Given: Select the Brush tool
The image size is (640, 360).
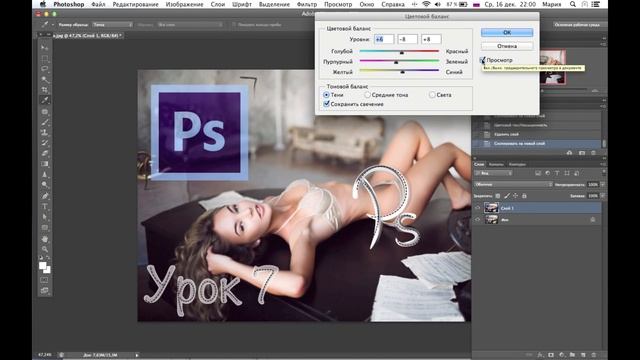Looking at the screenshot, I should click(44, 122).
